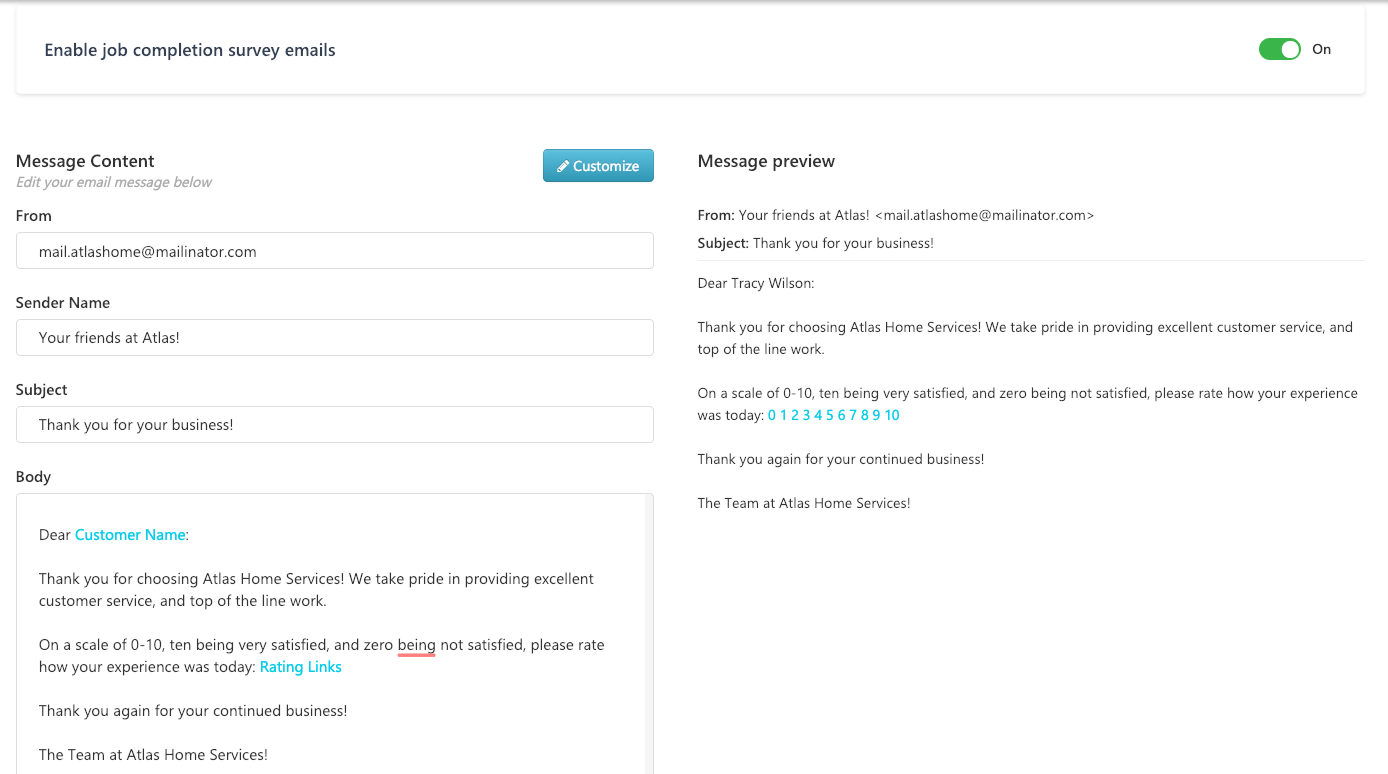The height and width of the screenshot is (774, 1388).
Task: Choose rating 7 preview link
Action: [x=853, y=415]
